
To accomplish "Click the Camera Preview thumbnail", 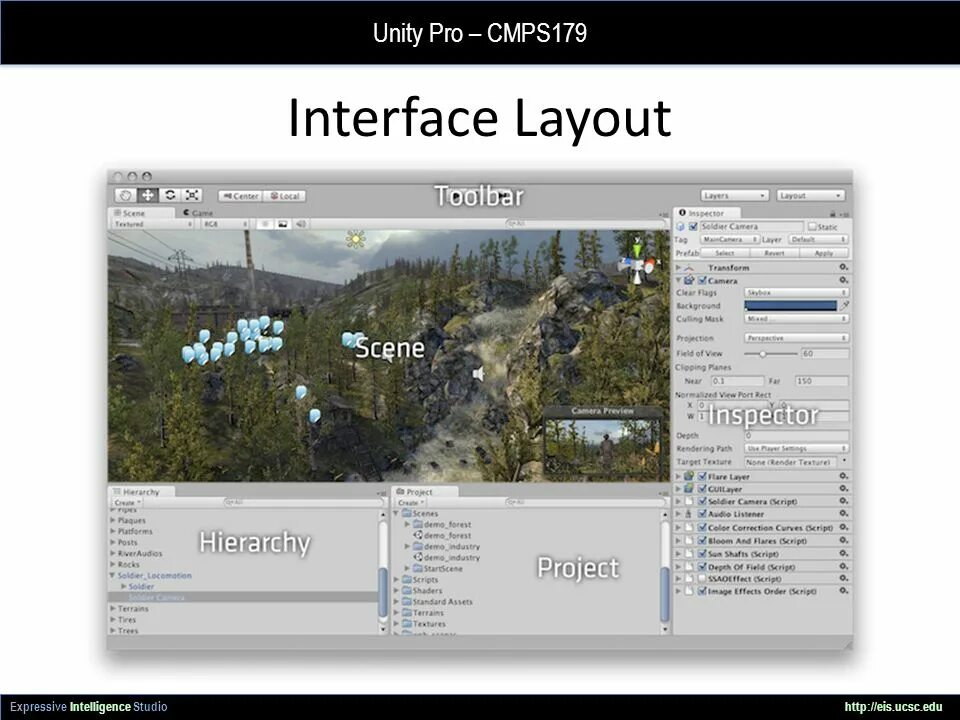I will (602, 447).
